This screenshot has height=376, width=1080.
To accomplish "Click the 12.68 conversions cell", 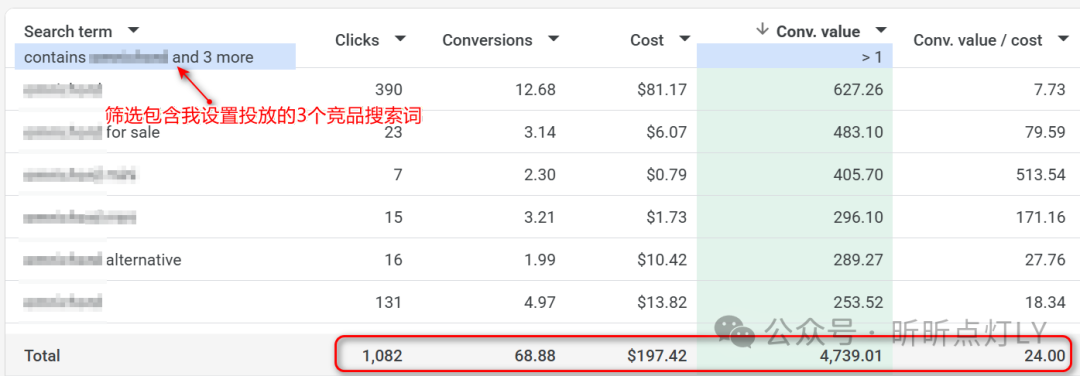I will [534, 90].
